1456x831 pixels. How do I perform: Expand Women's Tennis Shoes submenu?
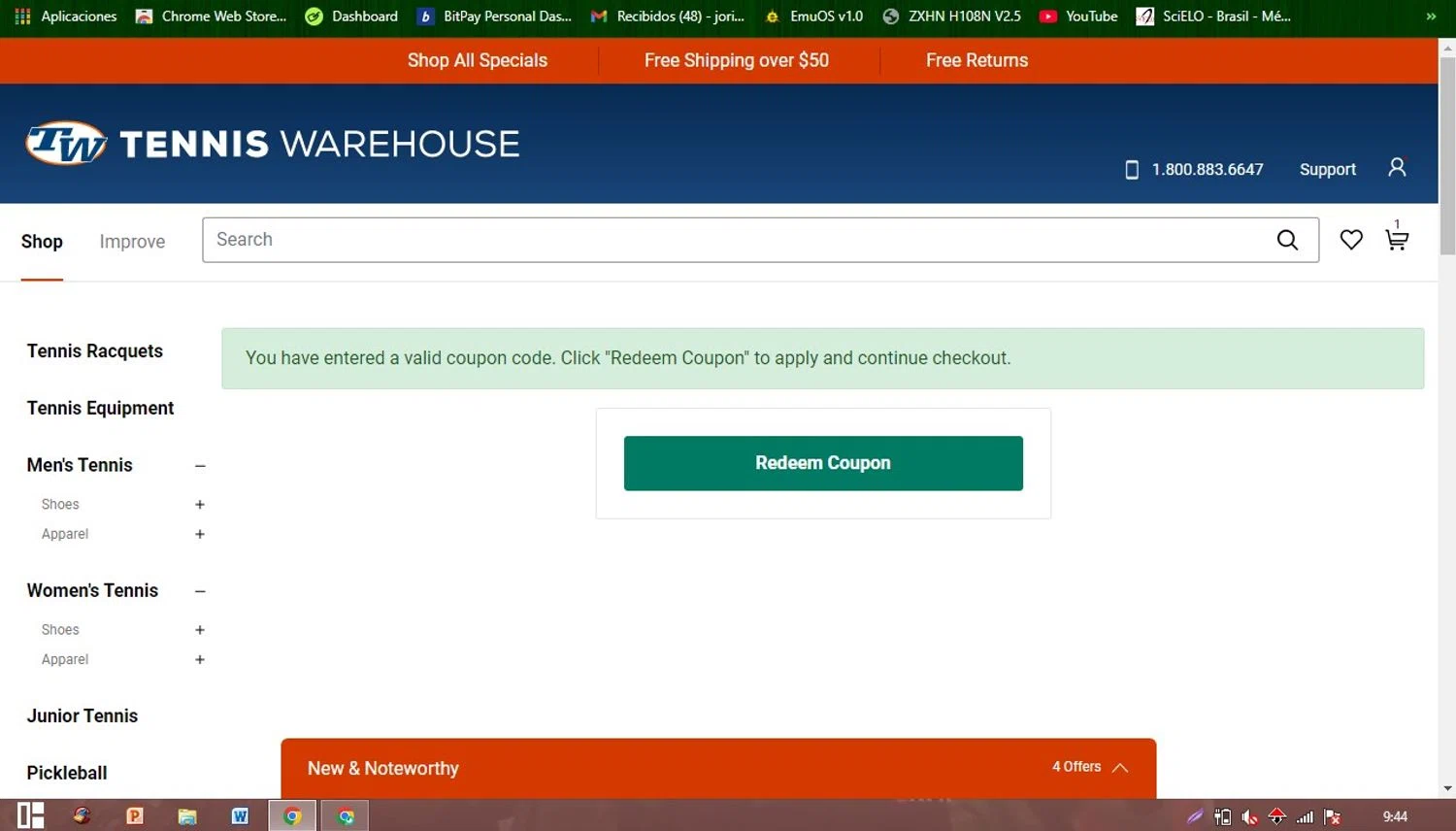[200, 630]
